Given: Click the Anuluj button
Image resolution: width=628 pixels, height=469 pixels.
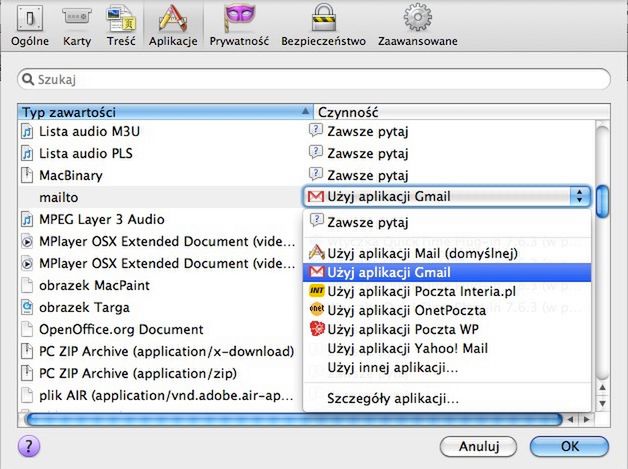Looking at the screenshot, I should pos(479,446).
